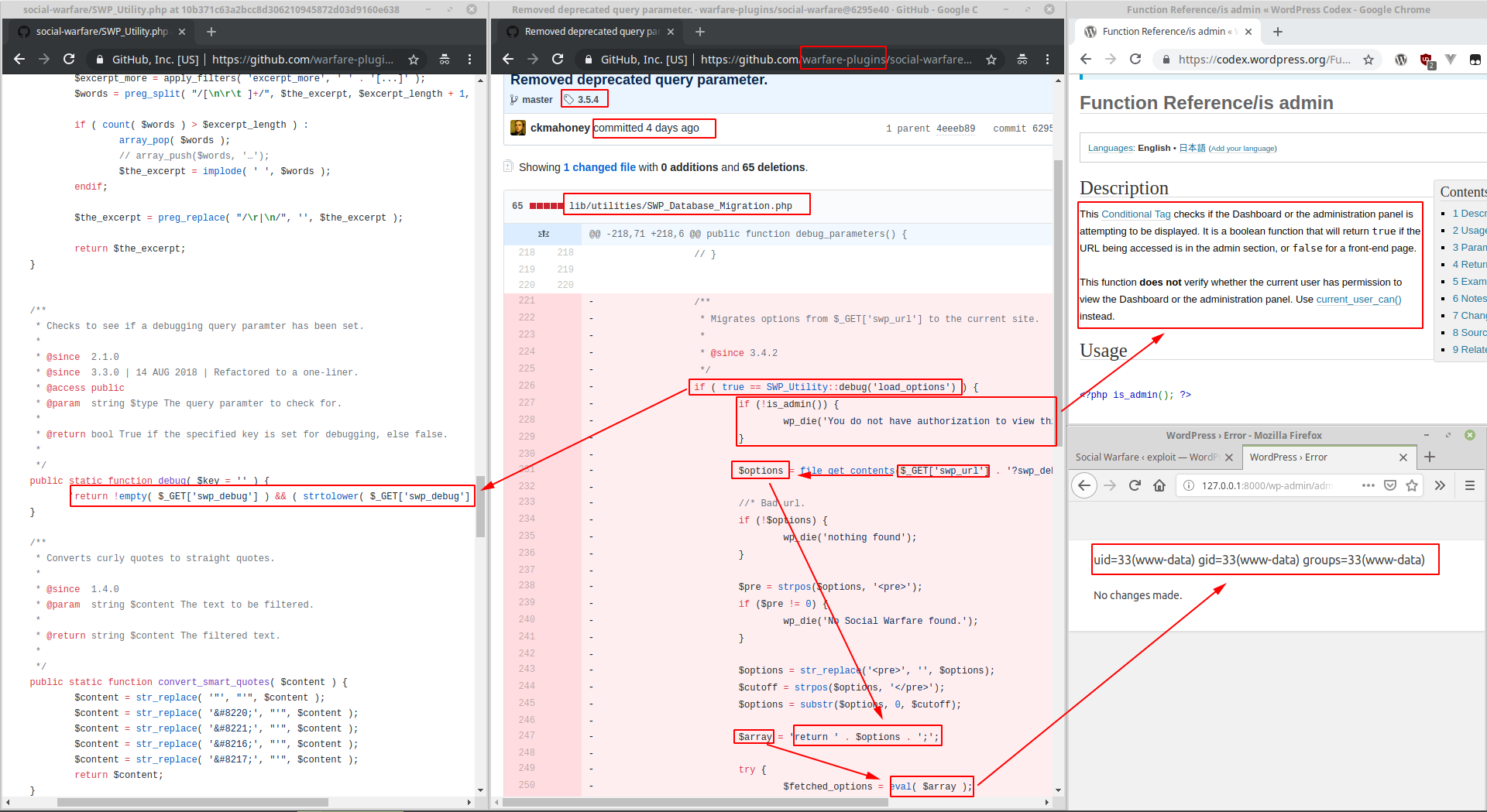Open a new tab in the commit window
1487x812 pixels.
tap(700, 32)
